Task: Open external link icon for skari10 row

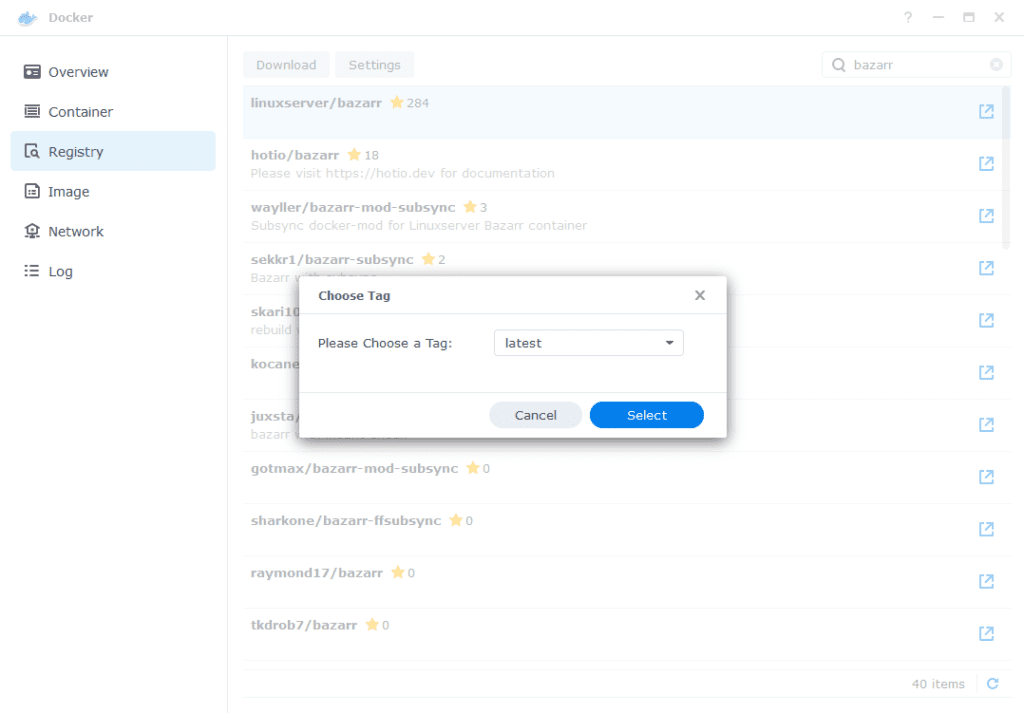Action: coord(986,321)
